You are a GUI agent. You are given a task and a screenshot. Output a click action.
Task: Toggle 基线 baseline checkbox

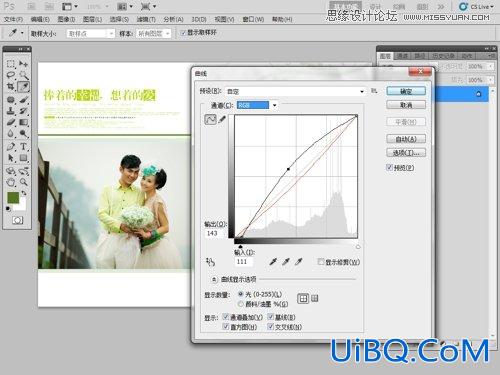click(x=270, y=317)
